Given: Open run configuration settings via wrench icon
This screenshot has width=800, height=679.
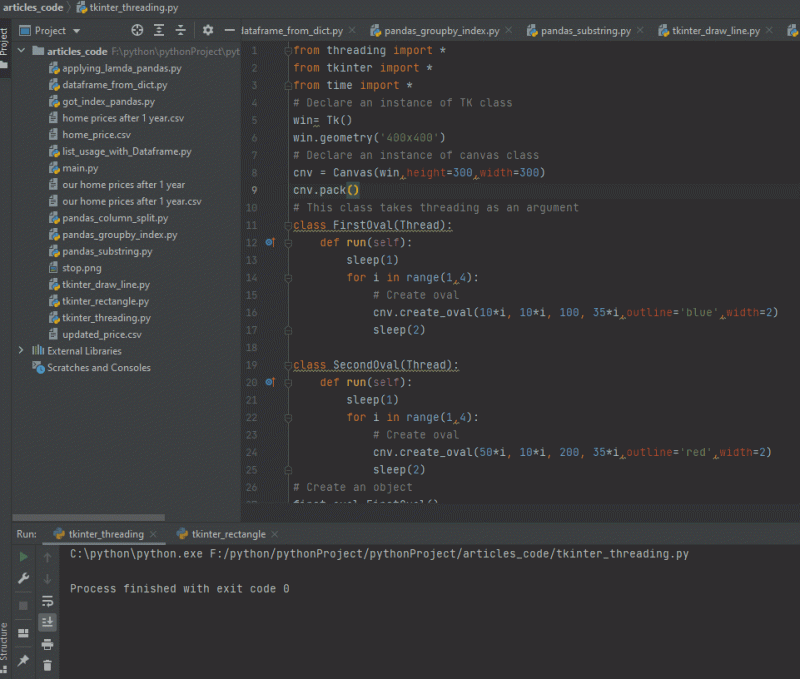Looking at the screenshot, I should 22,578.
